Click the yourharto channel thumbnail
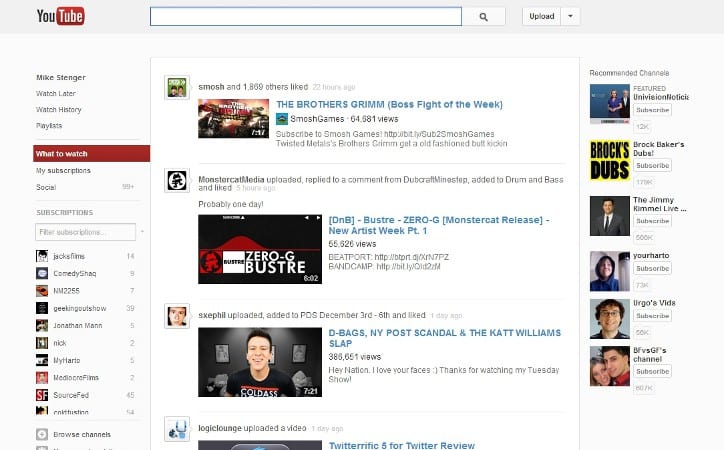The image size is (724, 450). pos(609,271)
